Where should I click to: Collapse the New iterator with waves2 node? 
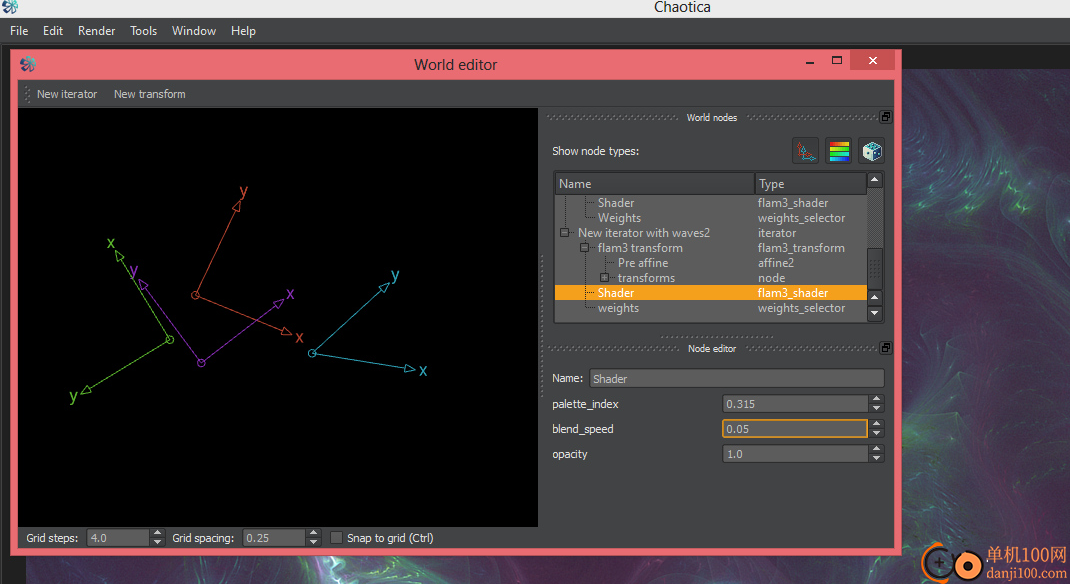[x=564, y=233]
